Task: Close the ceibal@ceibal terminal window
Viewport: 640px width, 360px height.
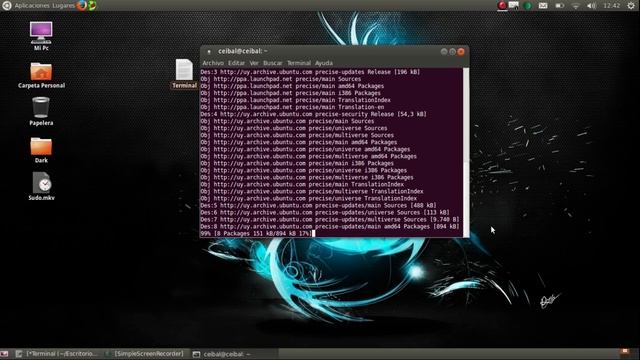Action: pyautogui.click(x=461, y=51)
